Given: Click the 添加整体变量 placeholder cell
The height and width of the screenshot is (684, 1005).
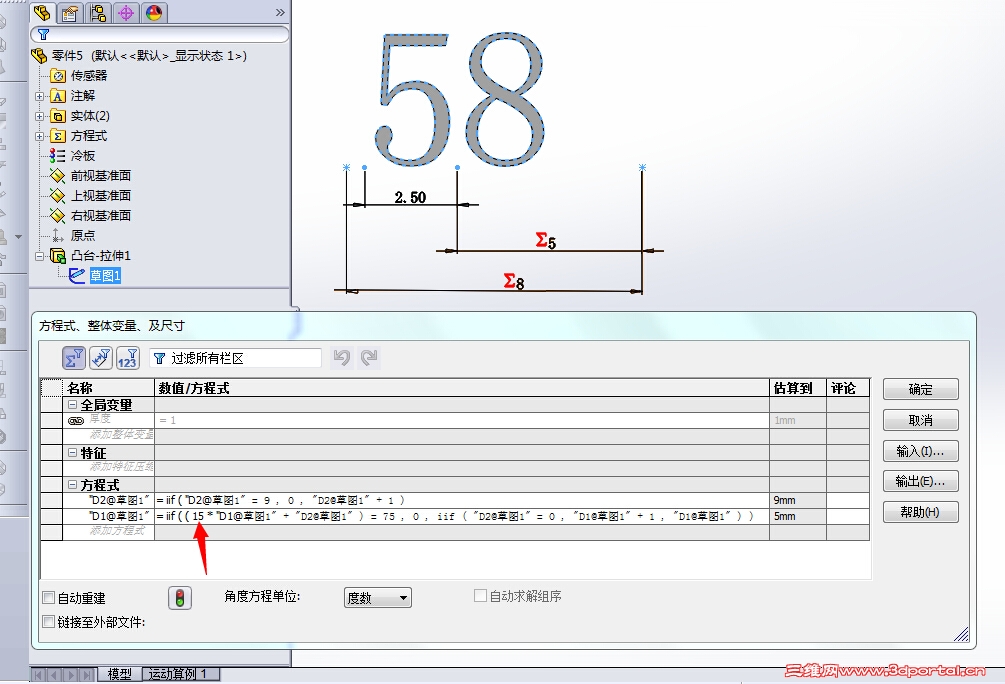Looking at the screenshot, I should (x=108, y=436).
